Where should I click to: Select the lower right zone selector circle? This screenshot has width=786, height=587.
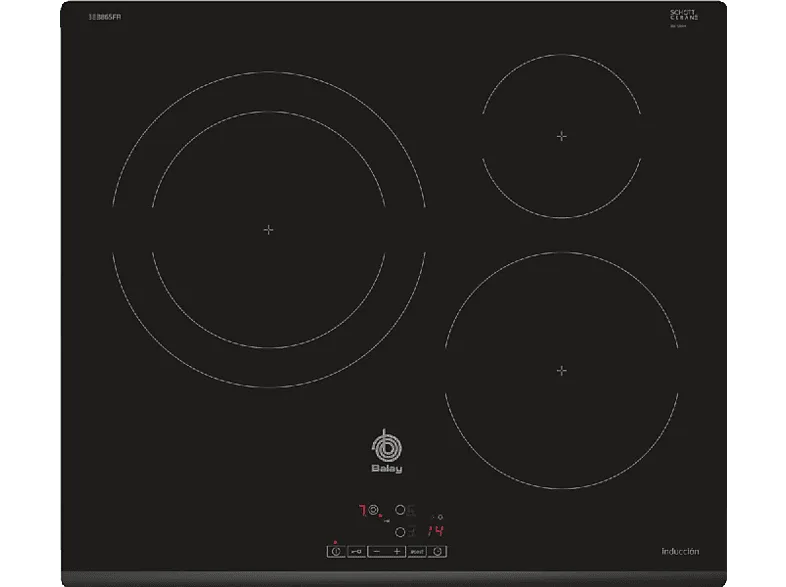tap(400, 532)
